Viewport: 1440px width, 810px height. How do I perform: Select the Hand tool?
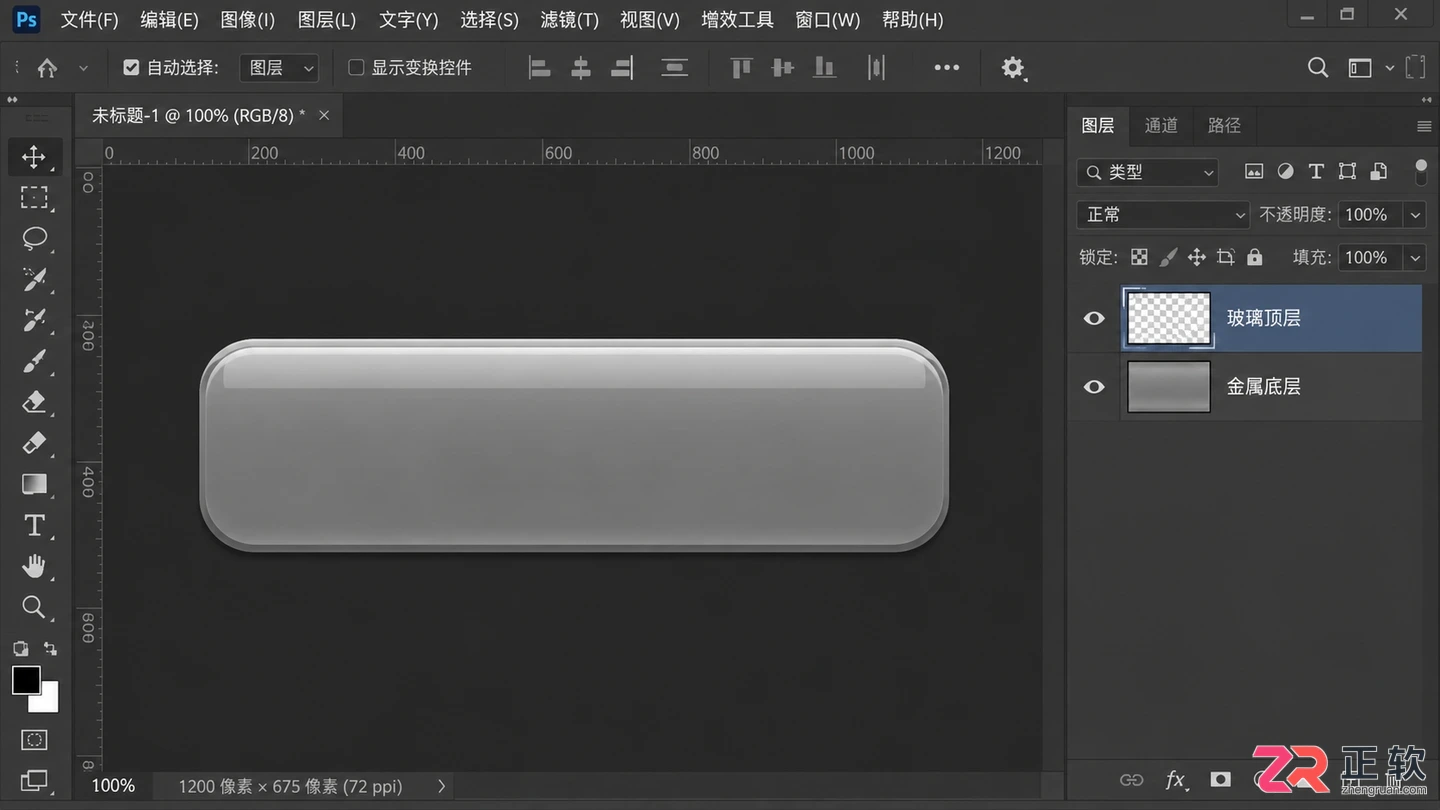34,566
